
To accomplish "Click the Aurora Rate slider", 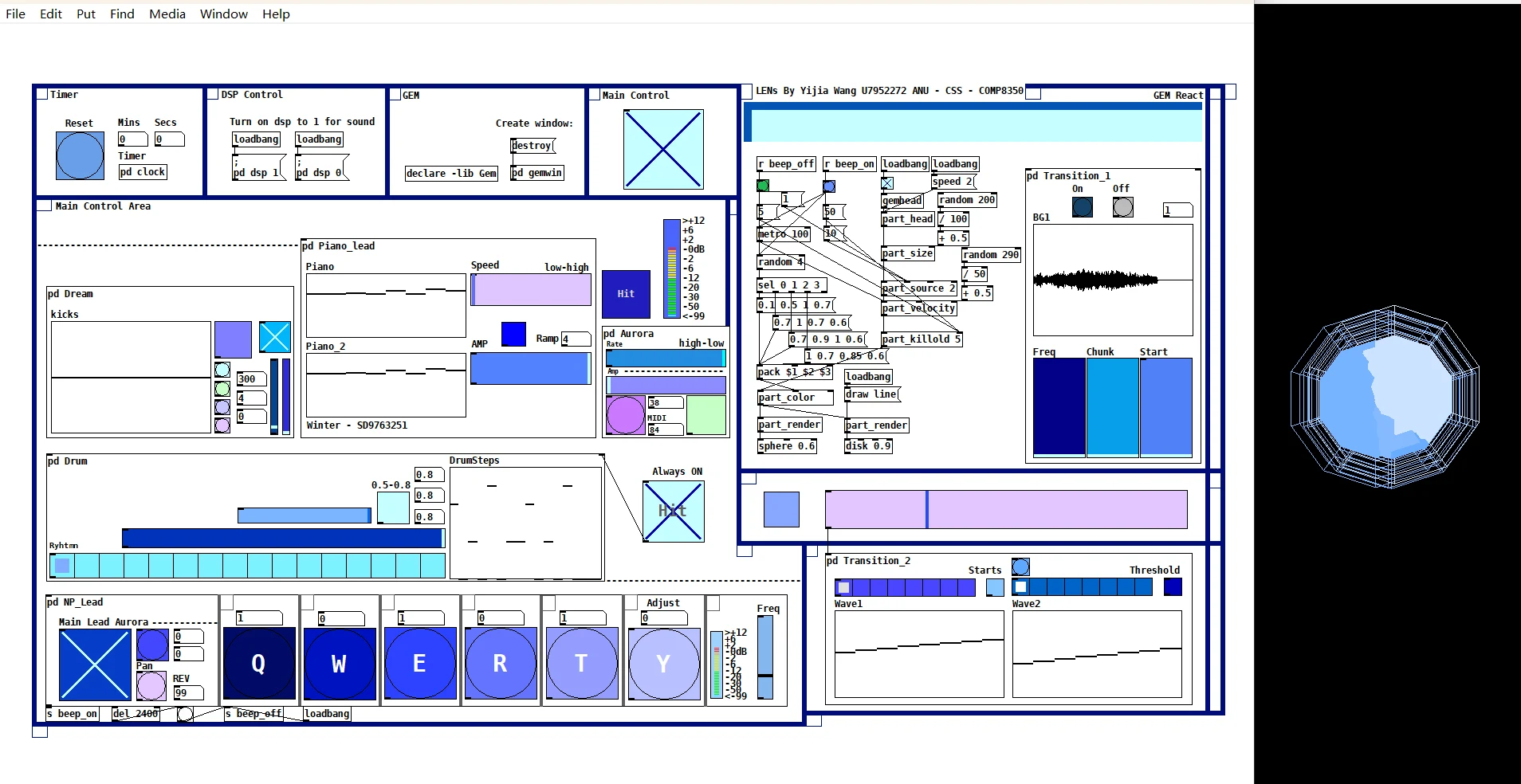I will pyautogui.click(x=666, y=359).
